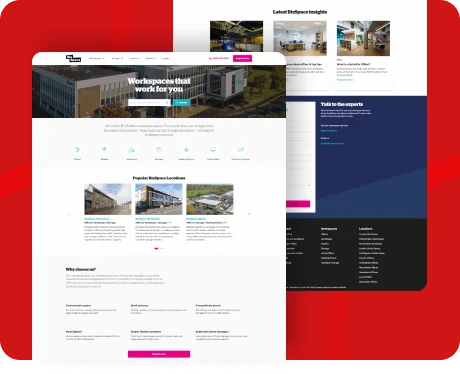Image resolution: width=460 pixels, height=374 pixels.
Task: Open the Insights nav item
Action: pyautogui.click(x=165, y=58)
